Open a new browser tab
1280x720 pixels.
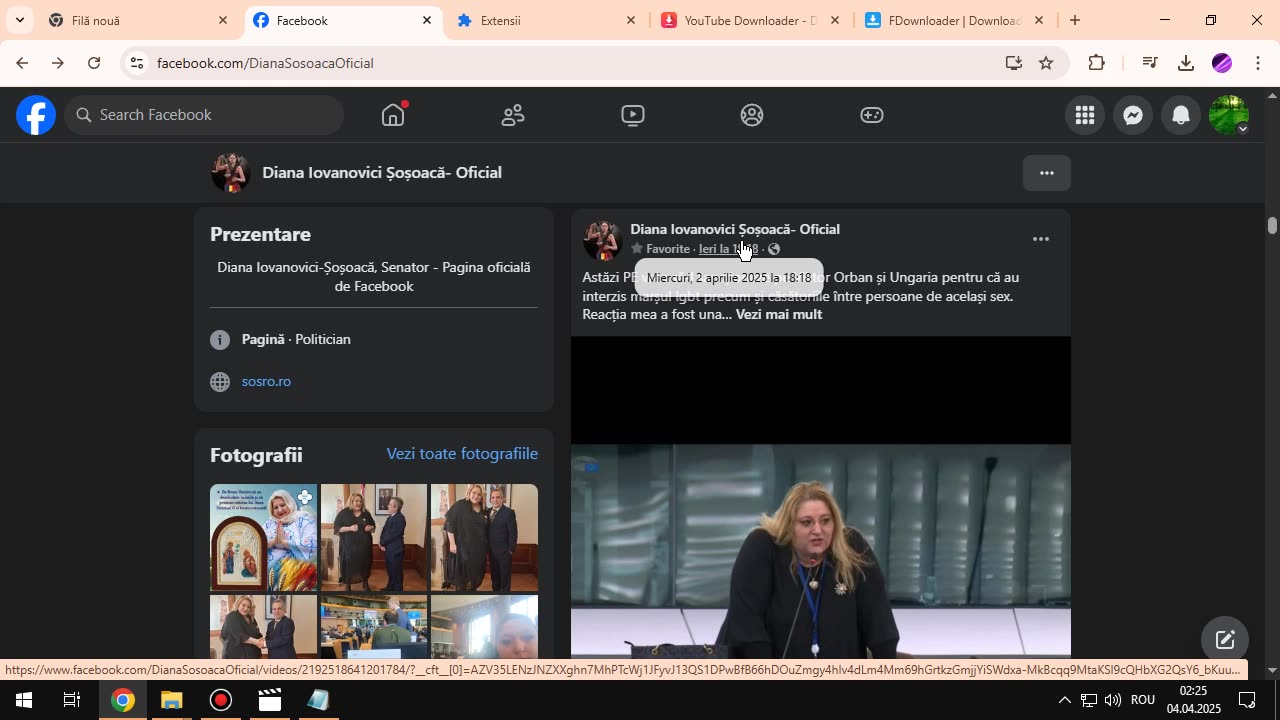tap(1075, 20)
